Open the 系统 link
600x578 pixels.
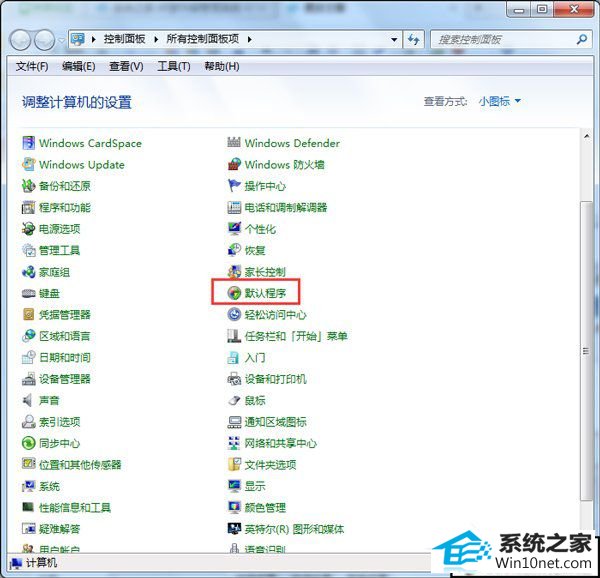[x=49, y=486]
